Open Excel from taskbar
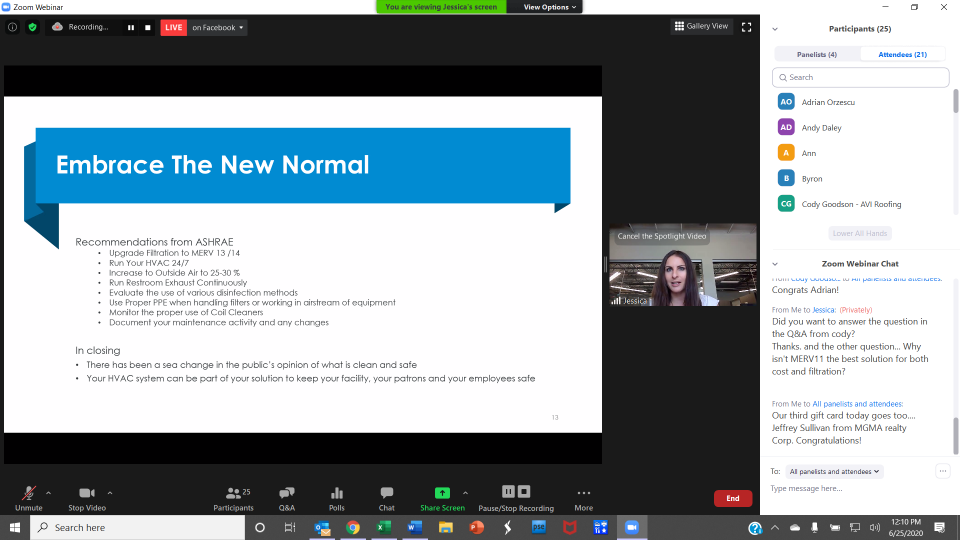The image size is (960, 540). tap(384, 527)
